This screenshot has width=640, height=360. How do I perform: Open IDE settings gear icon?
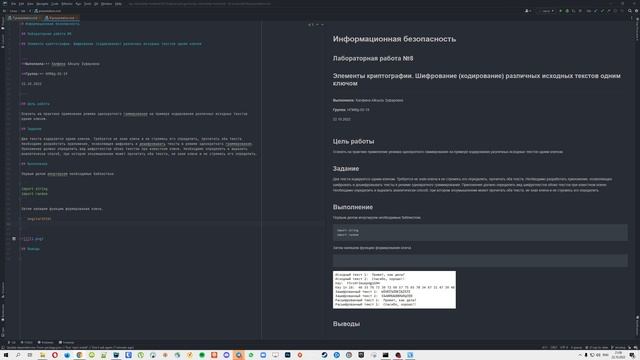tap(636, 11)
